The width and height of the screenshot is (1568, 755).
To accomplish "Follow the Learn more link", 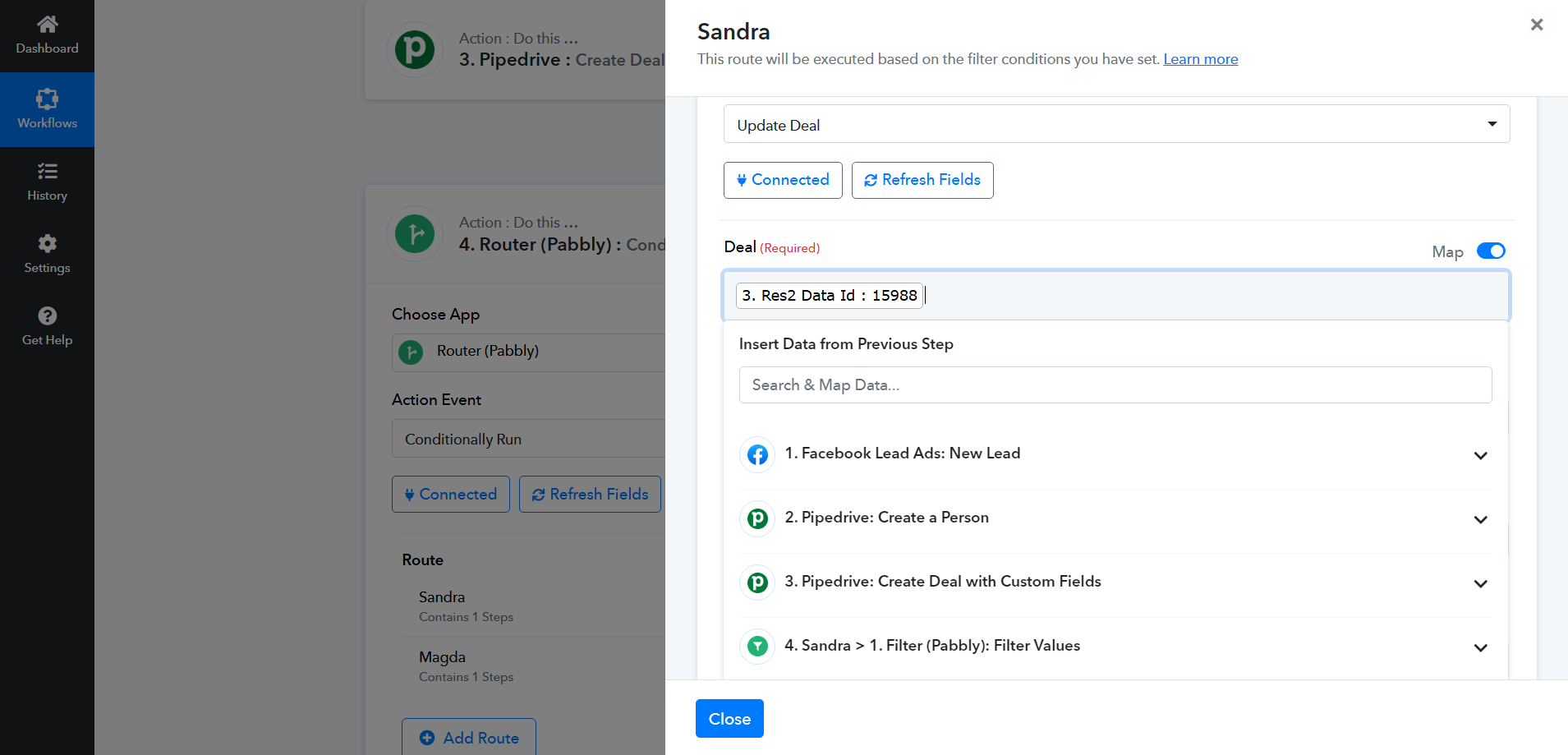I will point(1201,59).
